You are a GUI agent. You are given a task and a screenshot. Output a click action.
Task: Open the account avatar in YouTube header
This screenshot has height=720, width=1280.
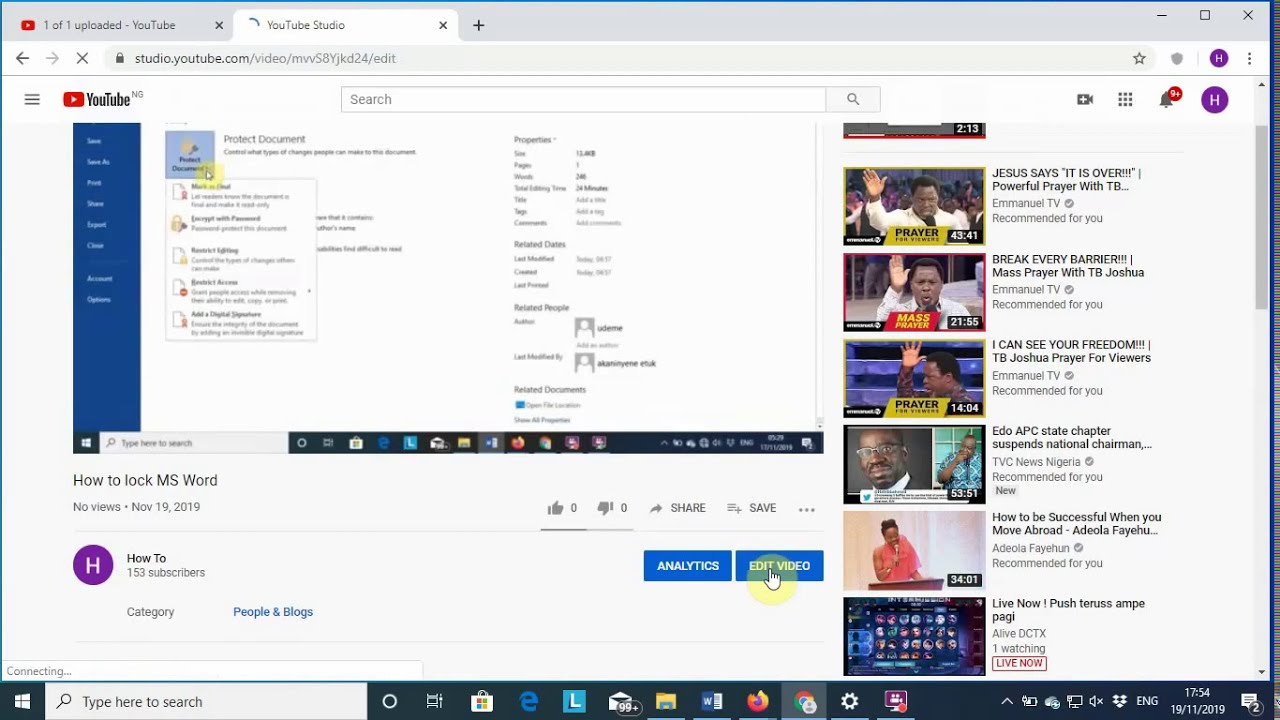[1214, 99]
